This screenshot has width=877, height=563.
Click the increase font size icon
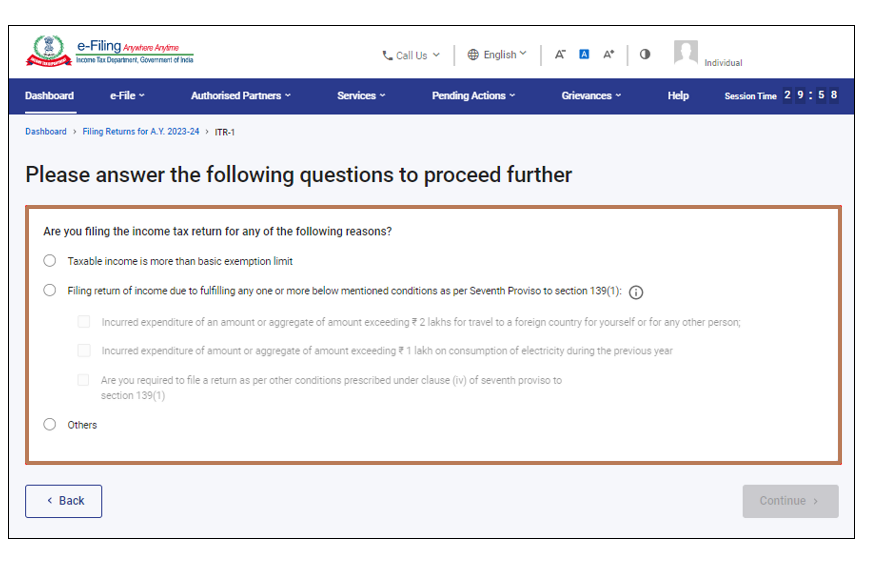pyautogui.click(x=608, y=55)
